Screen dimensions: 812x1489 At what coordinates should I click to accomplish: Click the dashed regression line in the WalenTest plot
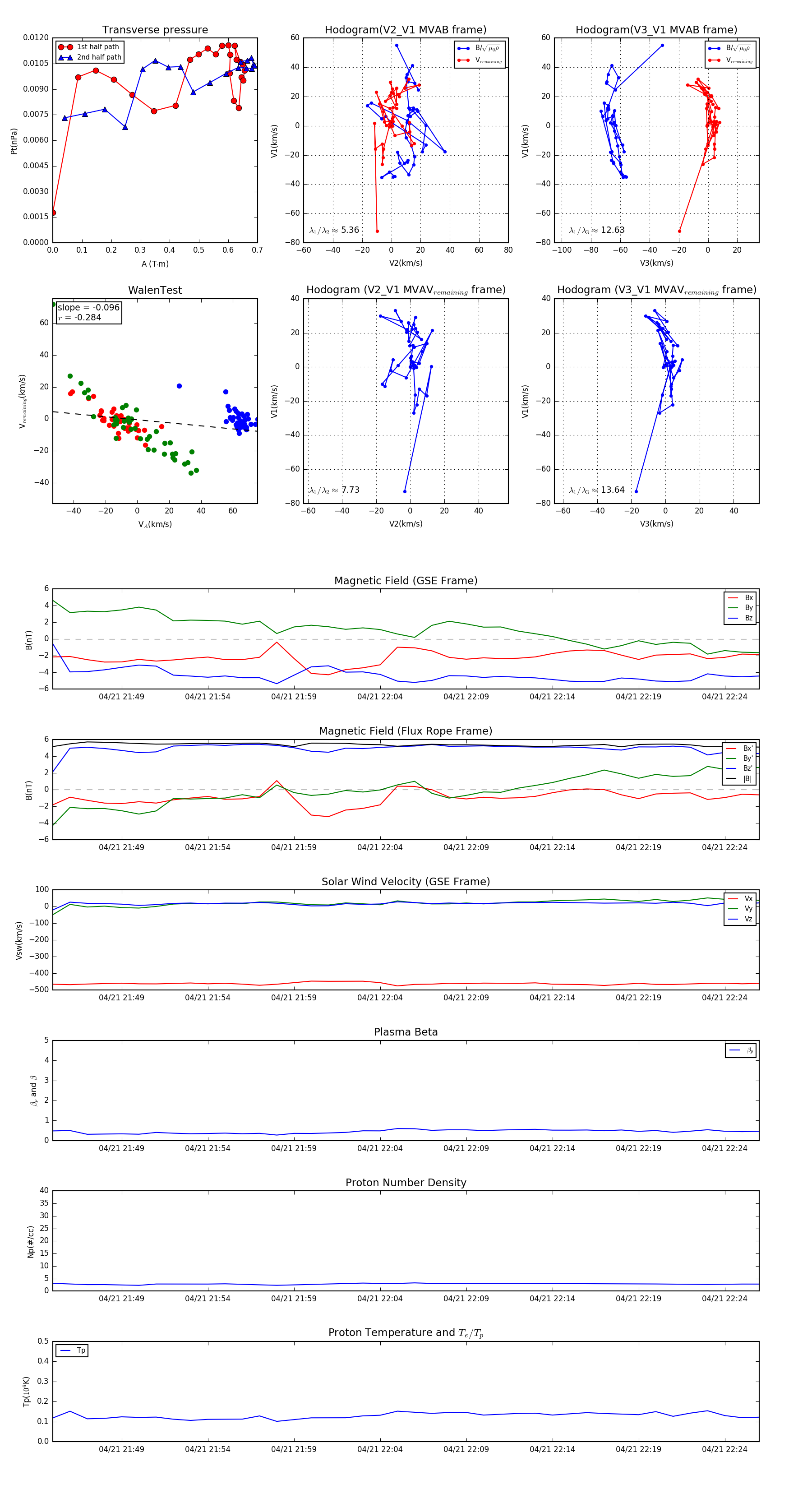point(155,421)
